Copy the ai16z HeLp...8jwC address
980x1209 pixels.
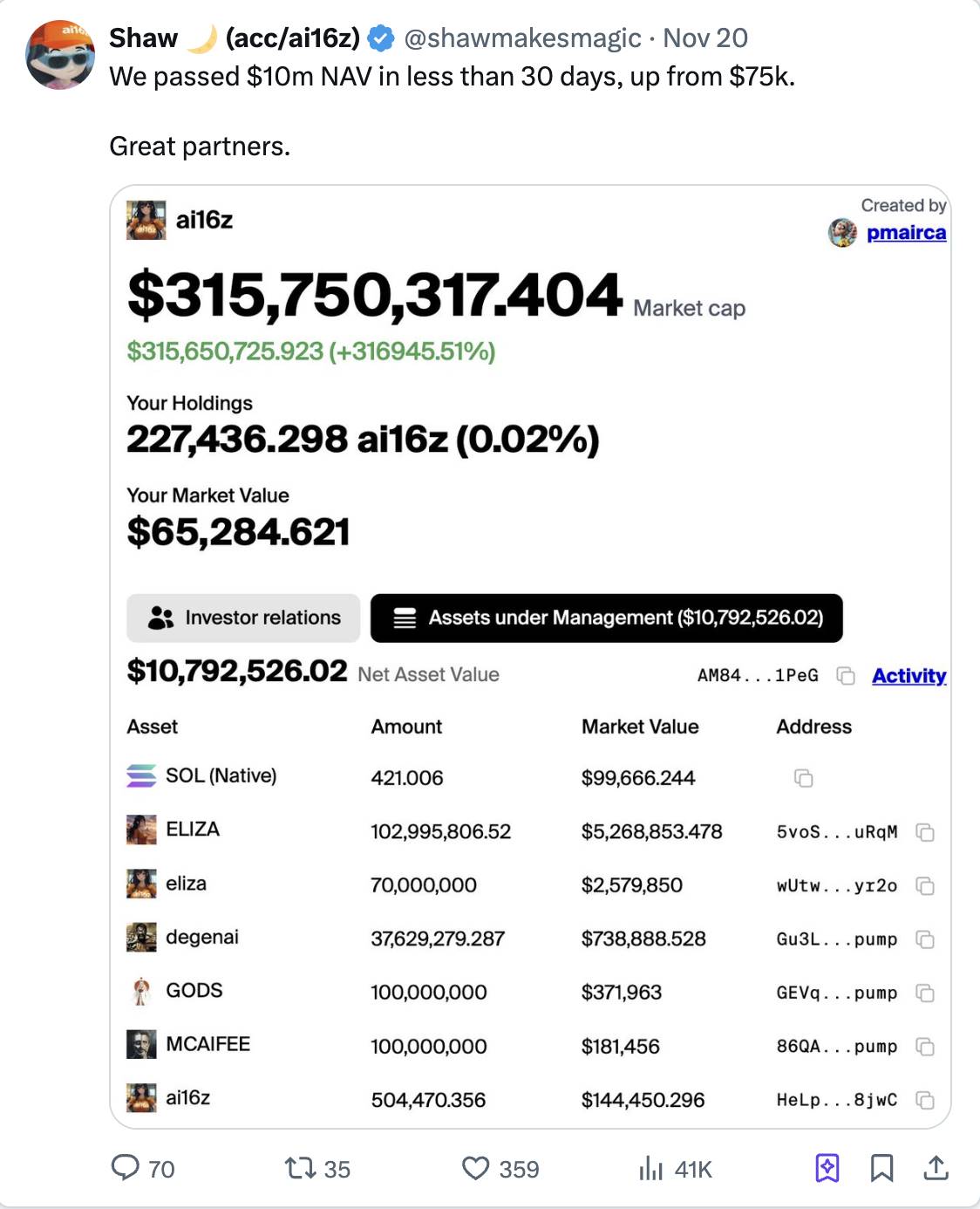coord(925,1100)
